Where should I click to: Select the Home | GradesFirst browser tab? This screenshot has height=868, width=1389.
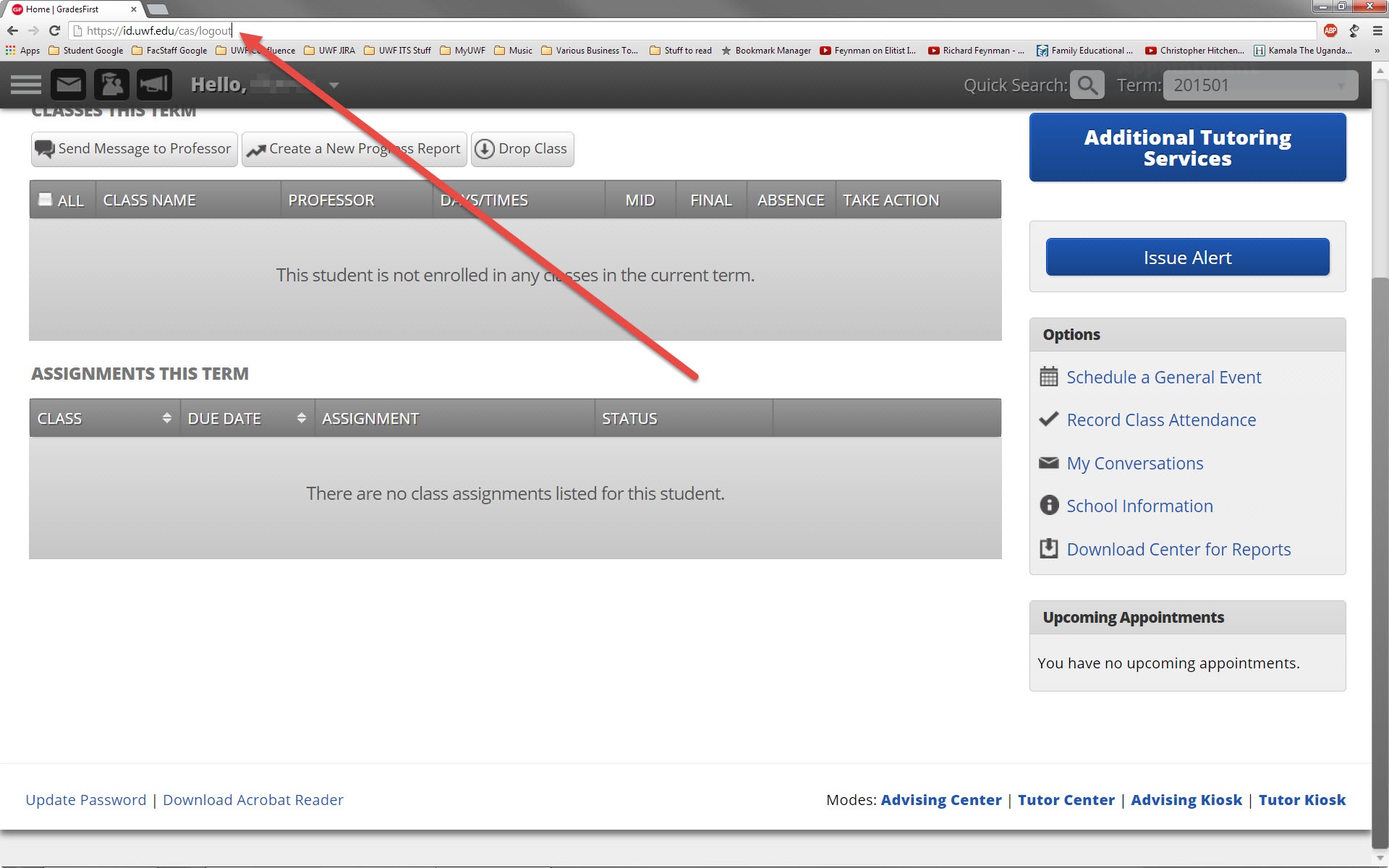[x=72, y=9]
